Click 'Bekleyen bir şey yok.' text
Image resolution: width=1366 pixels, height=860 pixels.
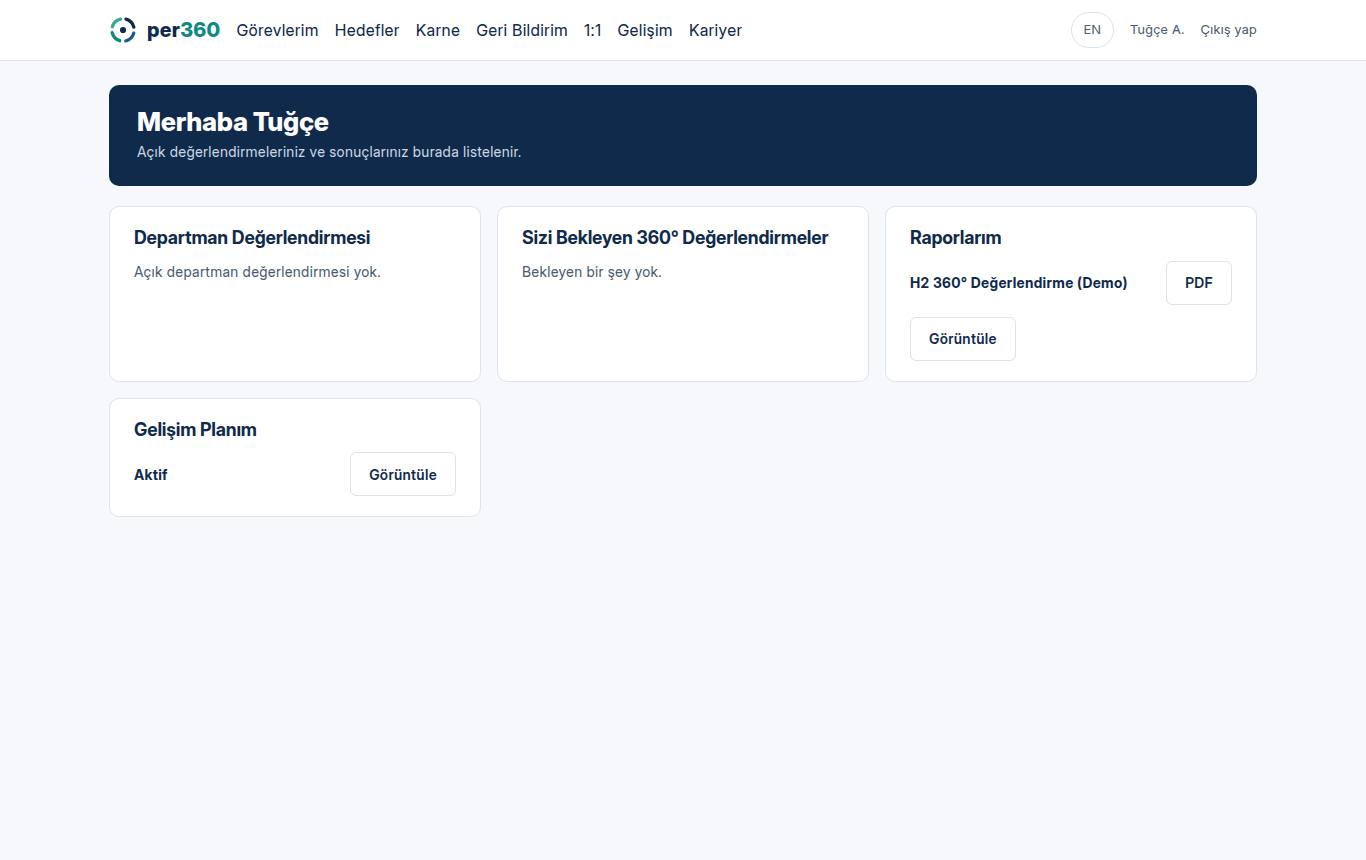point(592,272)
